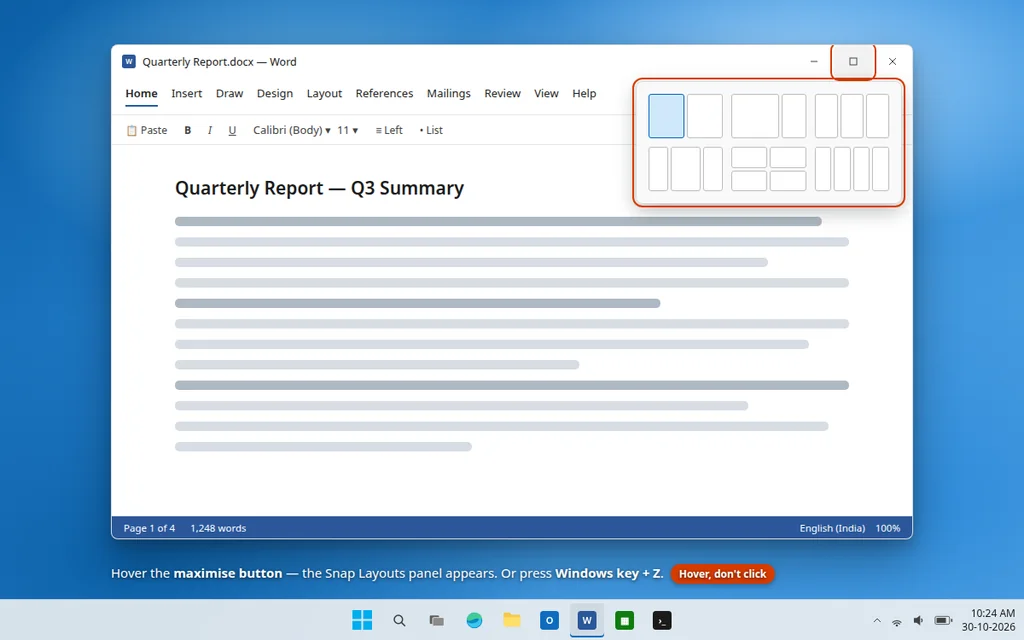The image size is (1024, 640).
Task: Open the font size 11 dropdown
Action: tap(347, 130)
